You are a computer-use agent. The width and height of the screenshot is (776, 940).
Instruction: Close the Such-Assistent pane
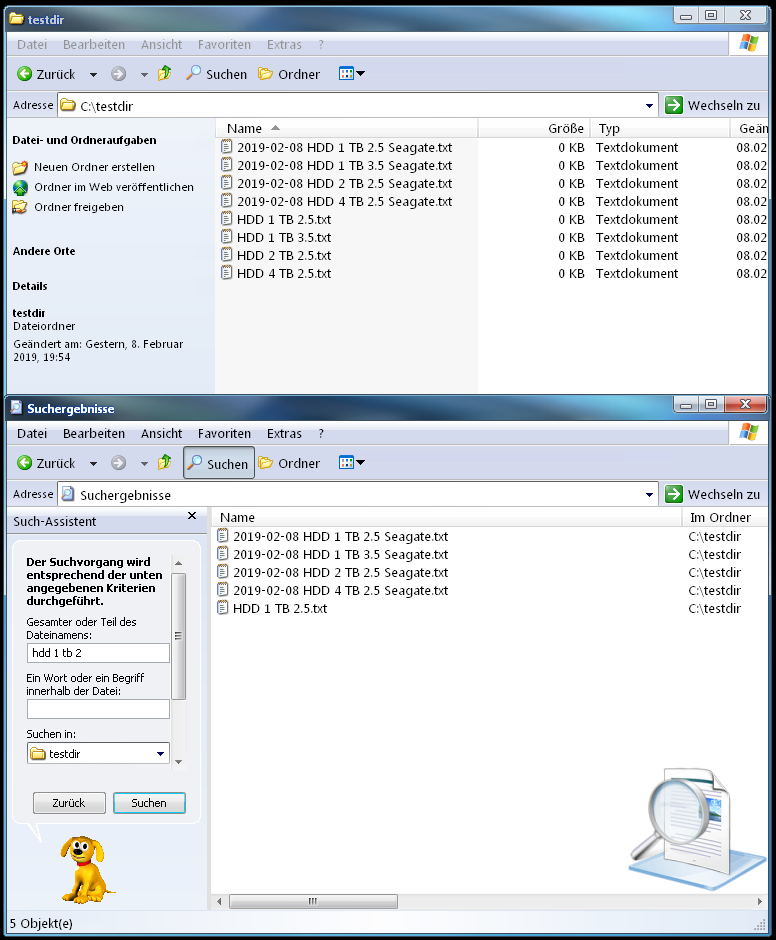192,516
